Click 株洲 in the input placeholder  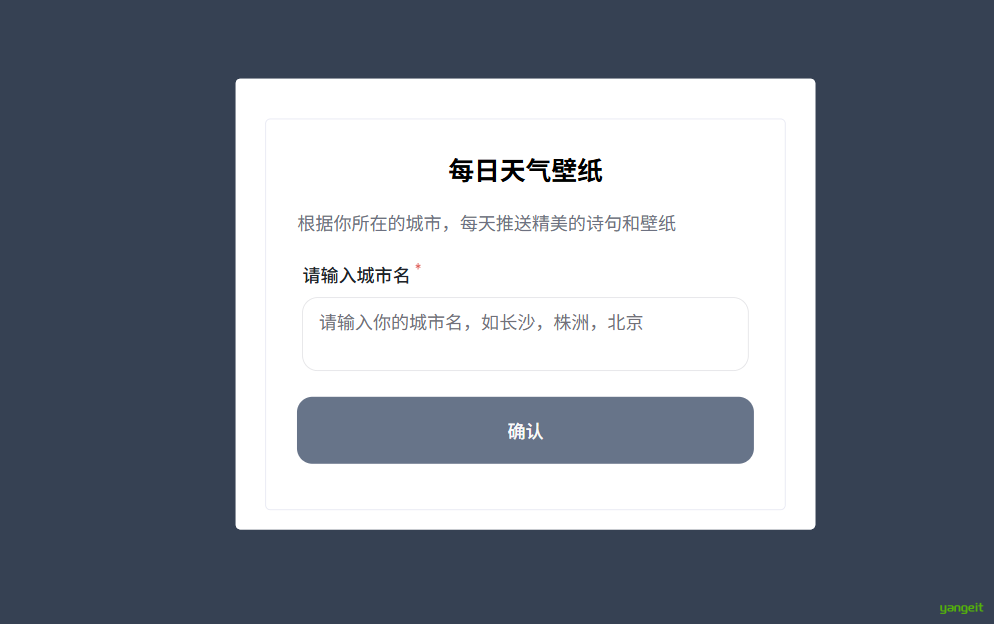coord(571,323)
